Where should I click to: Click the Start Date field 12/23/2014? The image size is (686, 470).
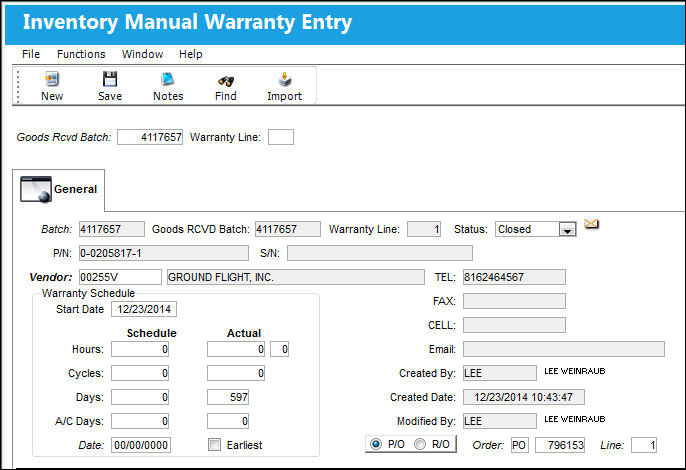click(144, 309)
